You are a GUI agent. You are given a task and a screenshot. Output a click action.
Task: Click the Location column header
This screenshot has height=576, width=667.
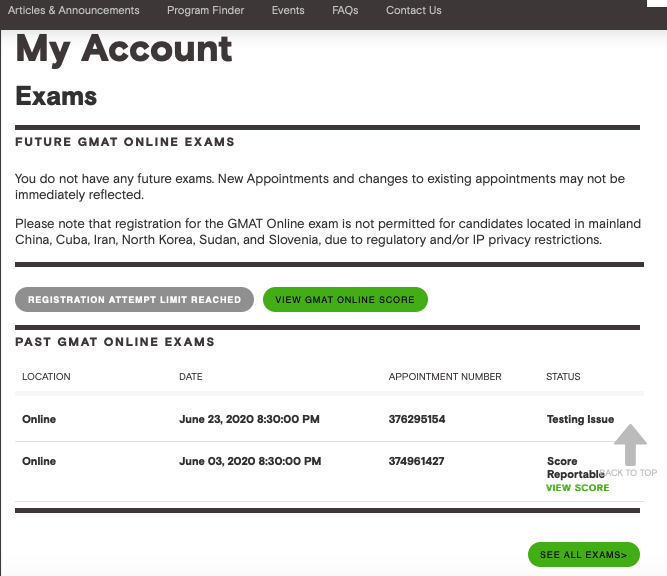(x=46, y=377)
